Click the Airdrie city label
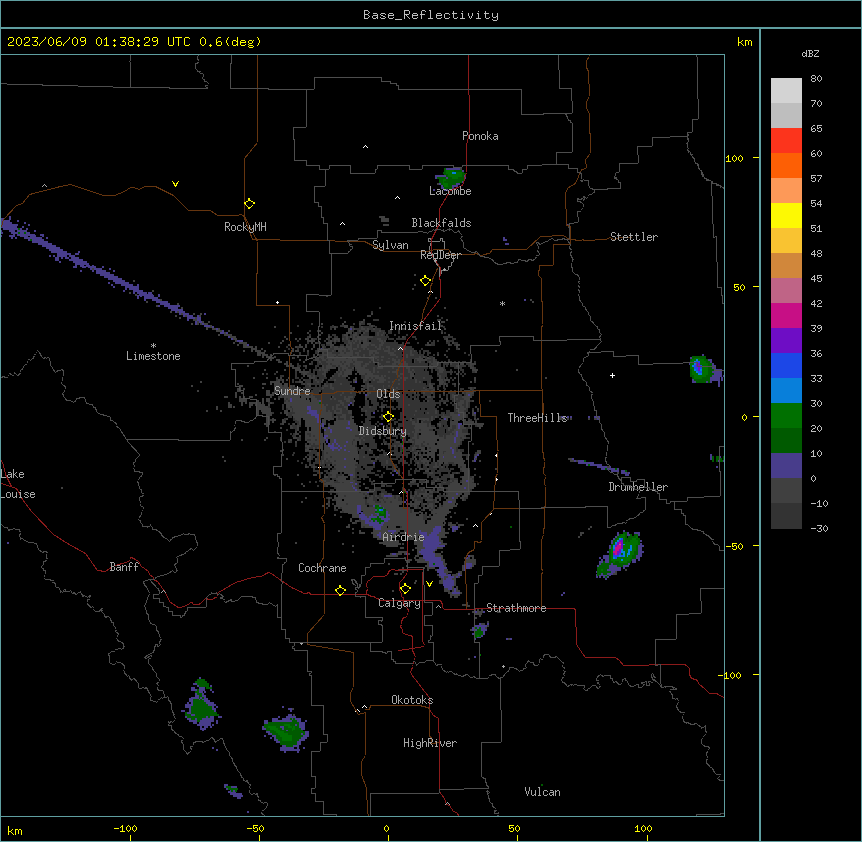Screen dimensions: 862x842 (x=404, y=537)
